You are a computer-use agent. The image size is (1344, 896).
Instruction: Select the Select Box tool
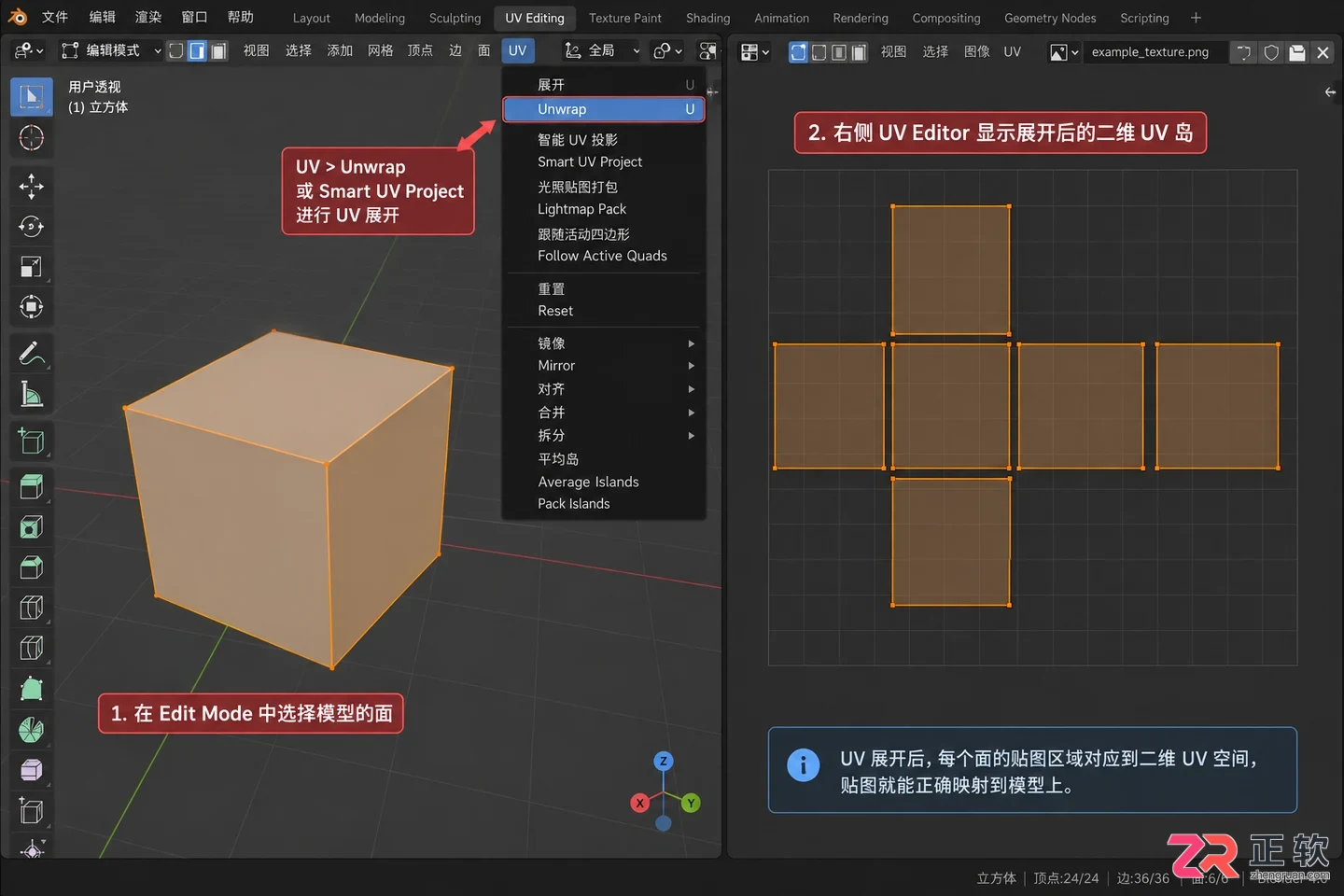click(x=31, y=97)
